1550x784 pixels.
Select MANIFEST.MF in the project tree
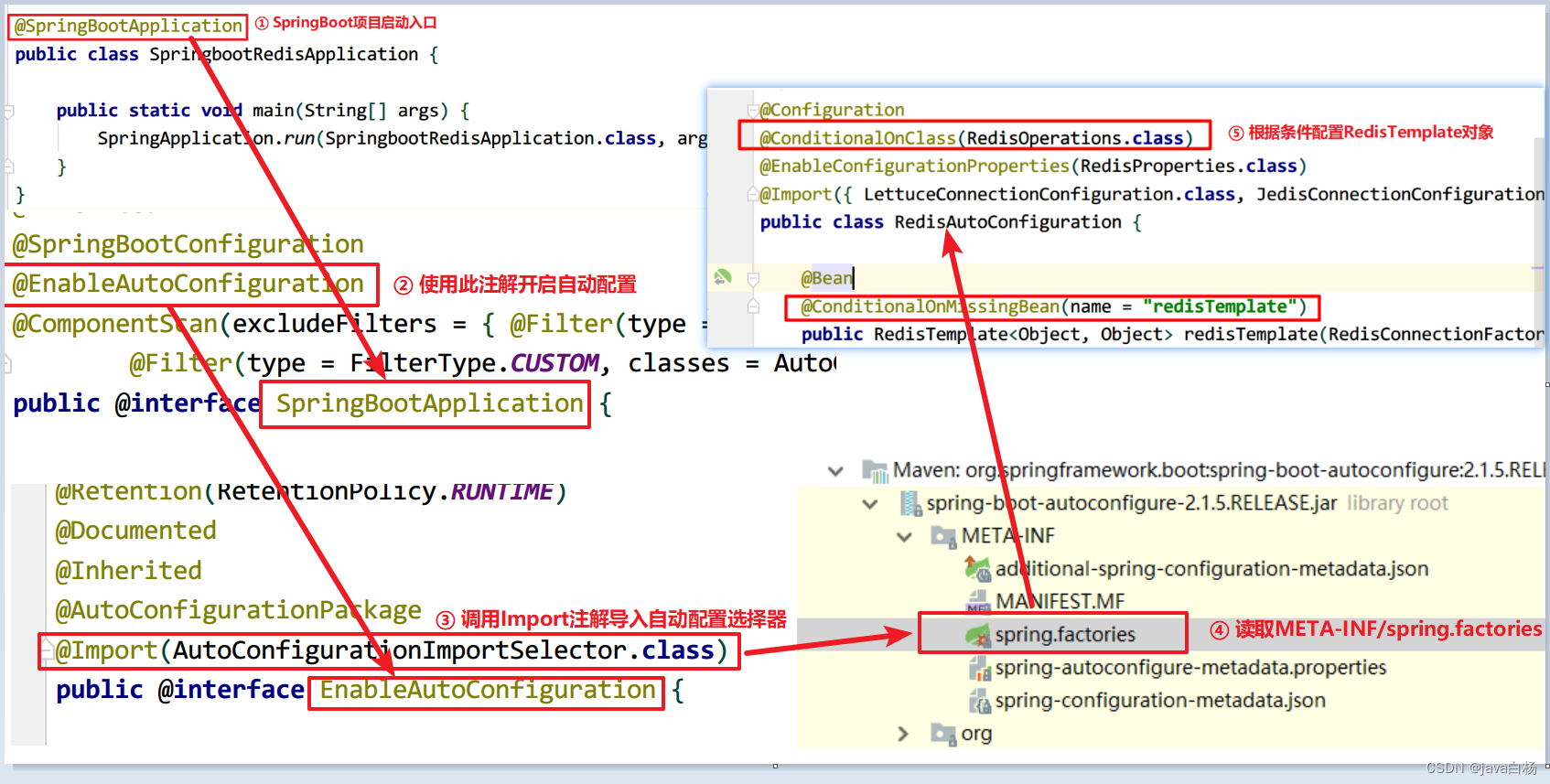(1060, 602)
